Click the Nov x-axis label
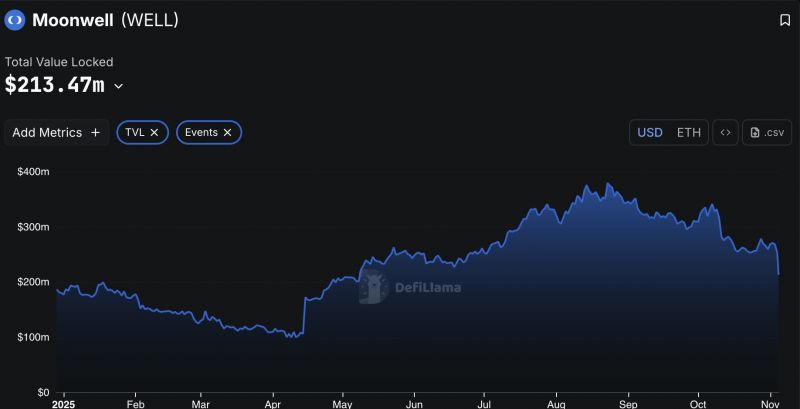The image size is (800, 409). click(x=770, y=404)
